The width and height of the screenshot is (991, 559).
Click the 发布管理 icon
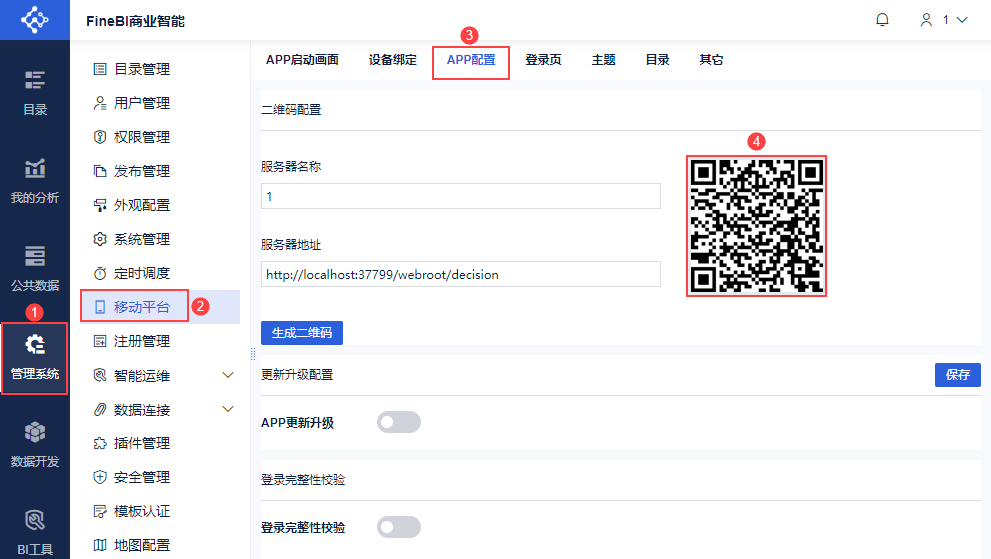(100, 171)
